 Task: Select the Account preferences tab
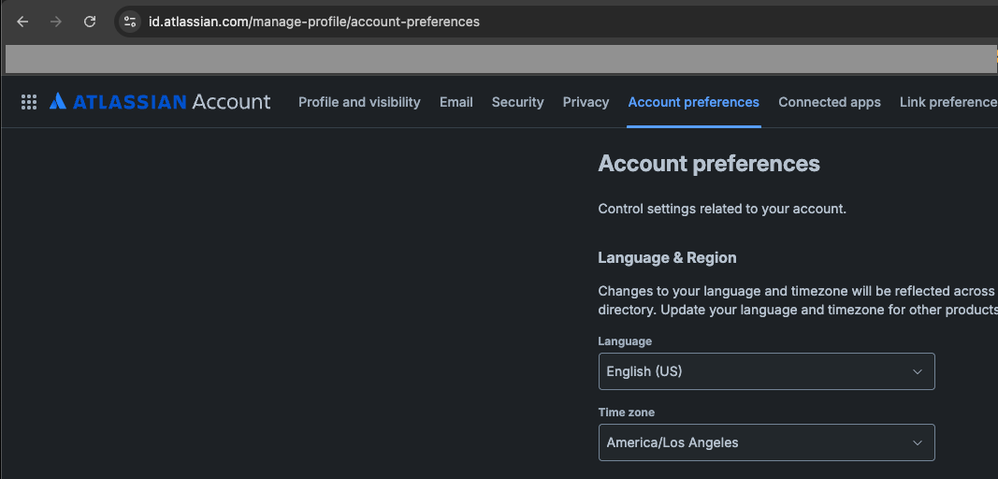[x=694, y=102]
